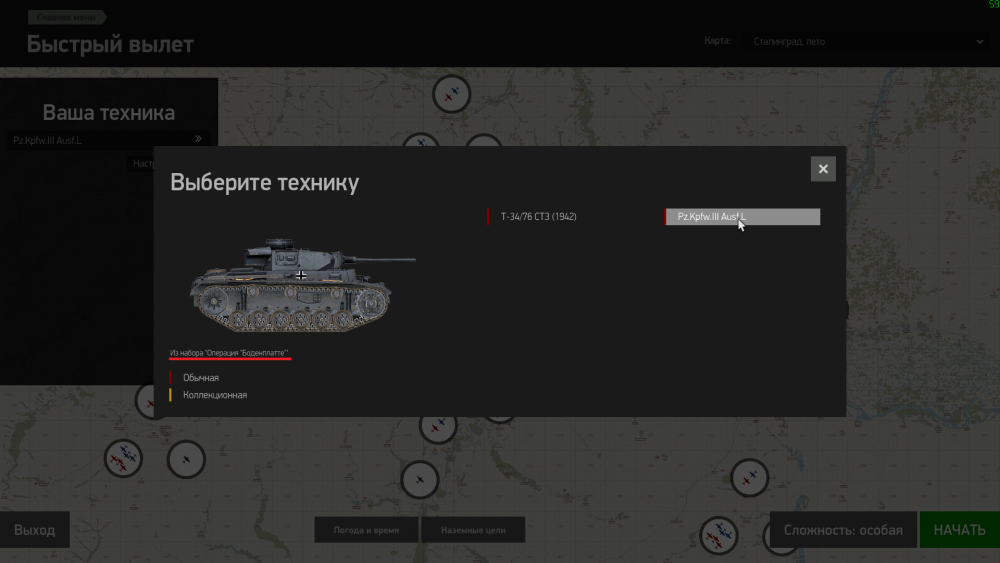This screenshot has width=1000, height=563.
Task: Go back via 'Главное меню' breadcrumb
Action: [x=66, y=17]
